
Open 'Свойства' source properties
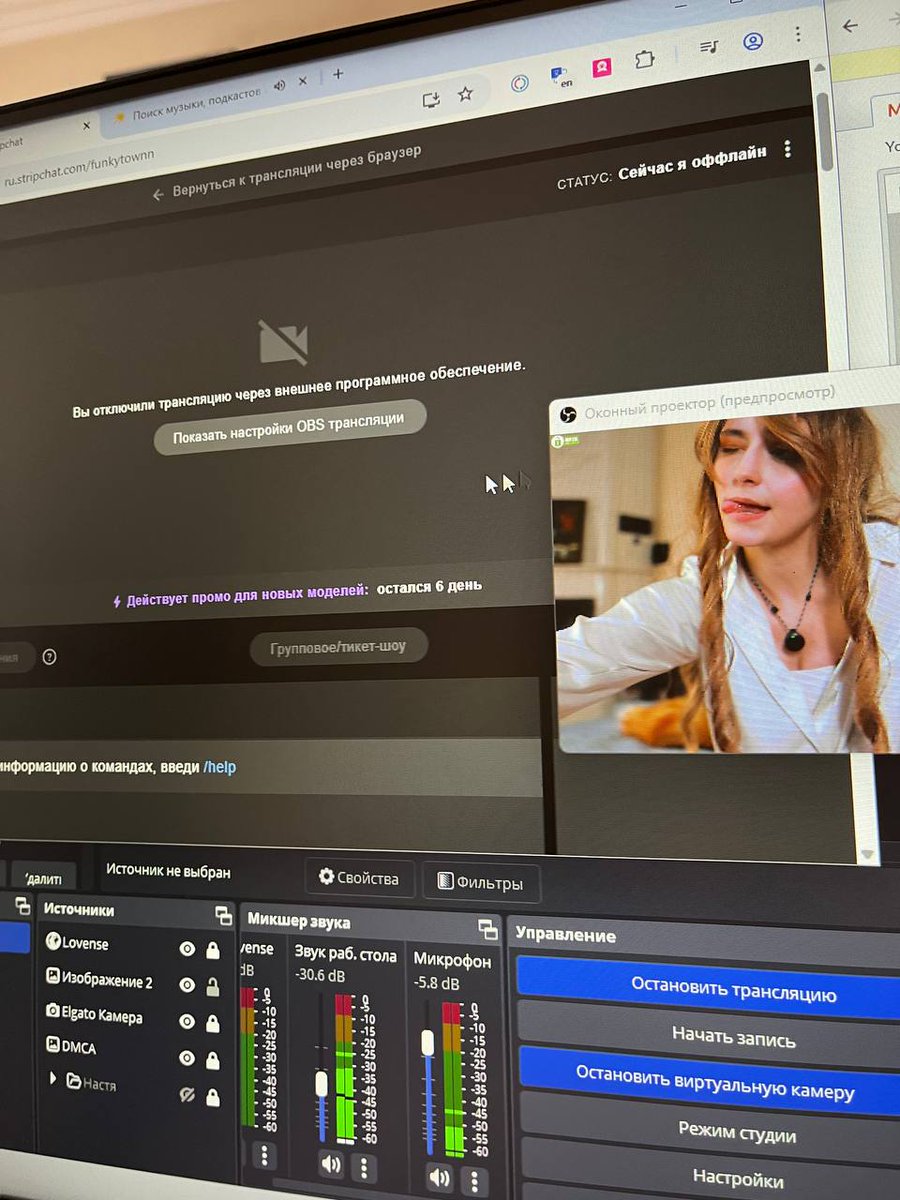pyautogui.click(x=359, y=878)
